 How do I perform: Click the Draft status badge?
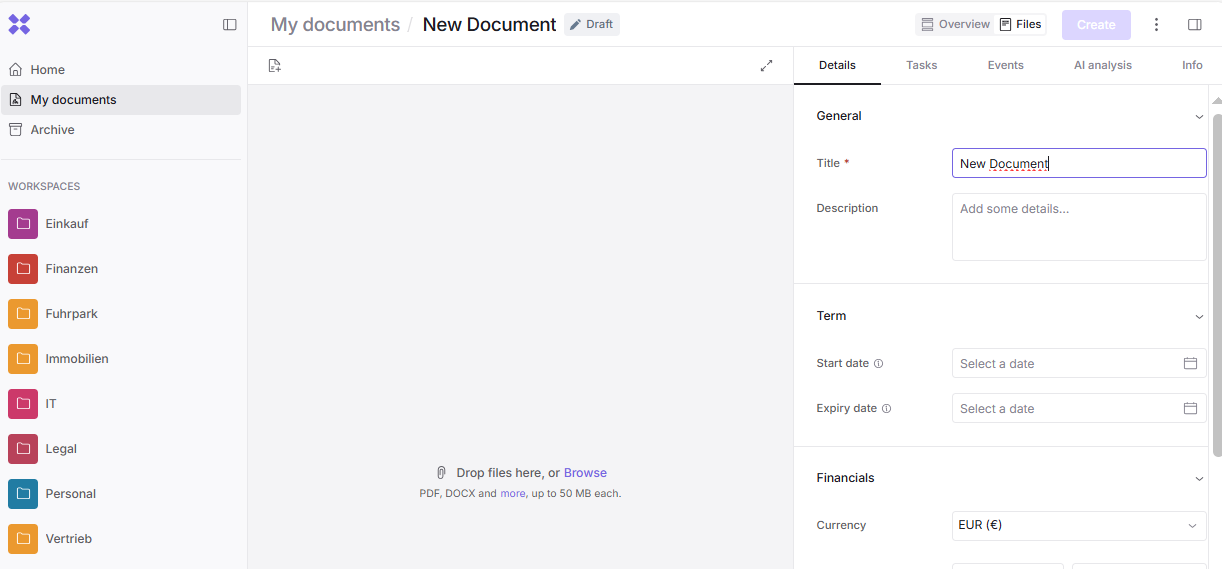[x=592, y=25]
